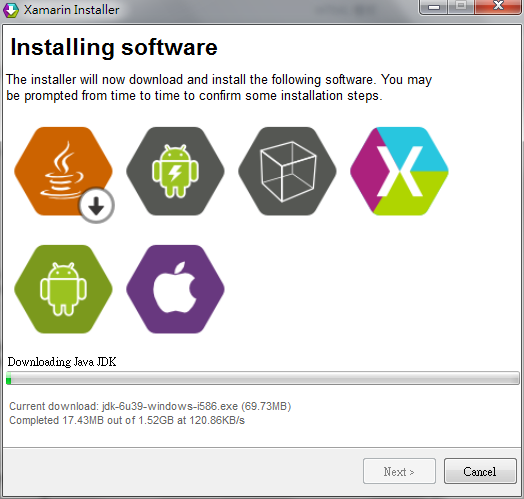Click the Xamarin Installer title bar icon
This screenshot has width=524, height=499.
point(11,10)
